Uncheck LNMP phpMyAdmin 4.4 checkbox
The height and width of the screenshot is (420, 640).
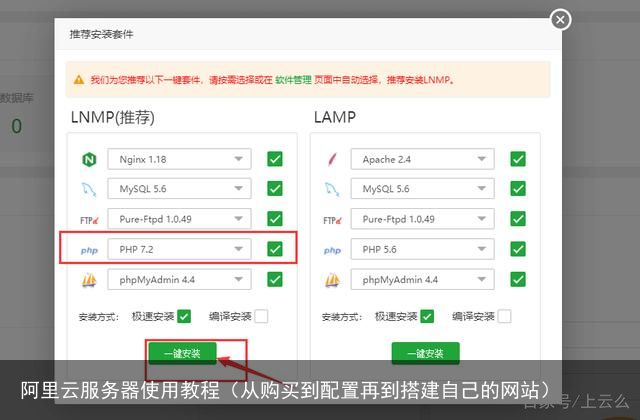275,280
